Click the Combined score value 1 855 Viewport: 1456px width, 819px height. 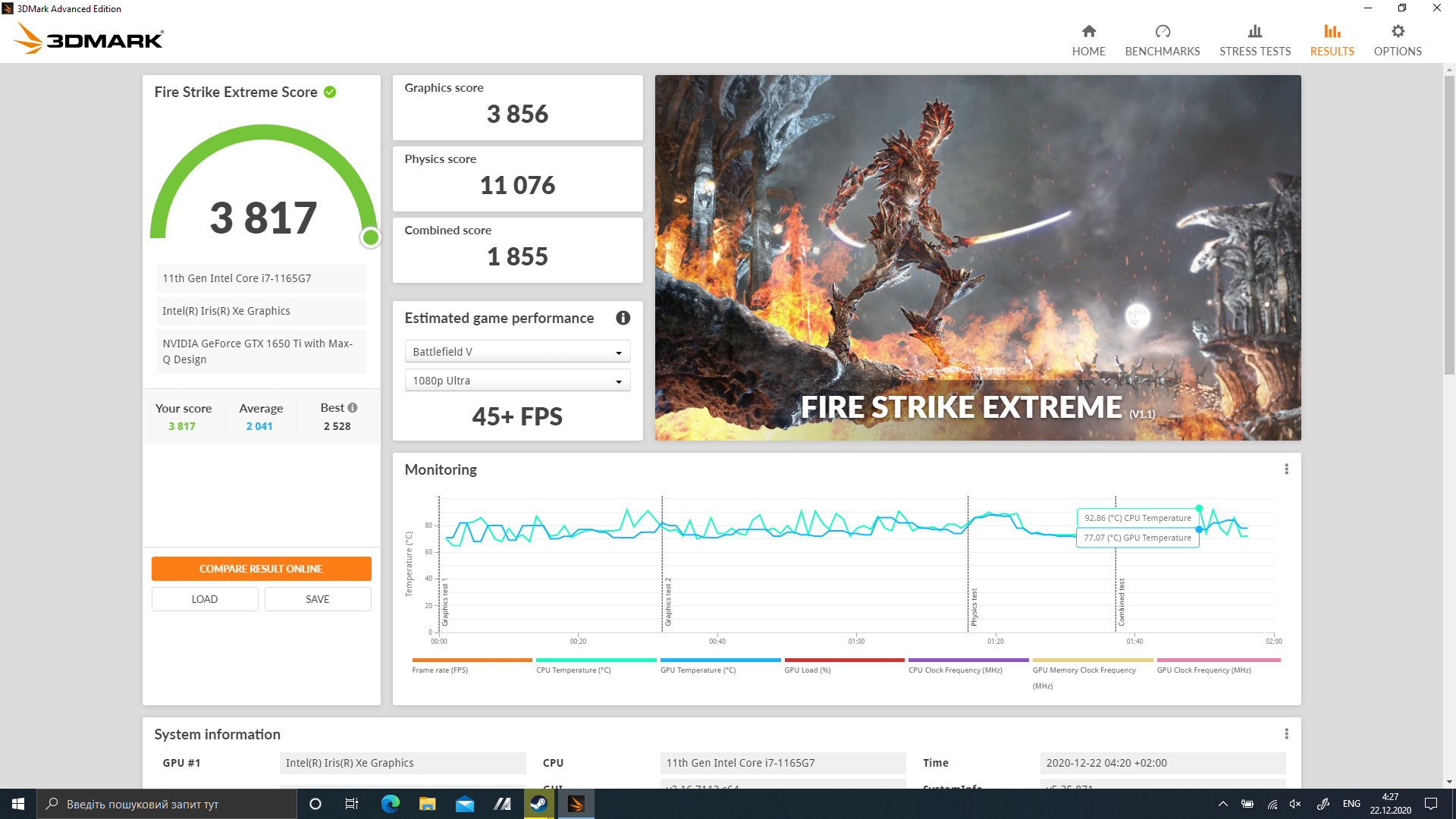point(517,256)
